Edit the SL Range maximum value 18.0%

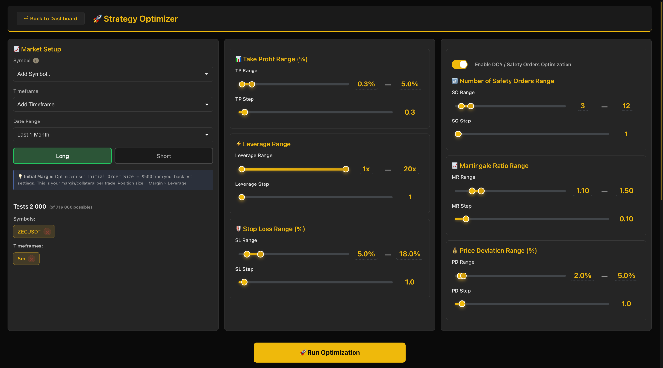(x=409, y=254)
